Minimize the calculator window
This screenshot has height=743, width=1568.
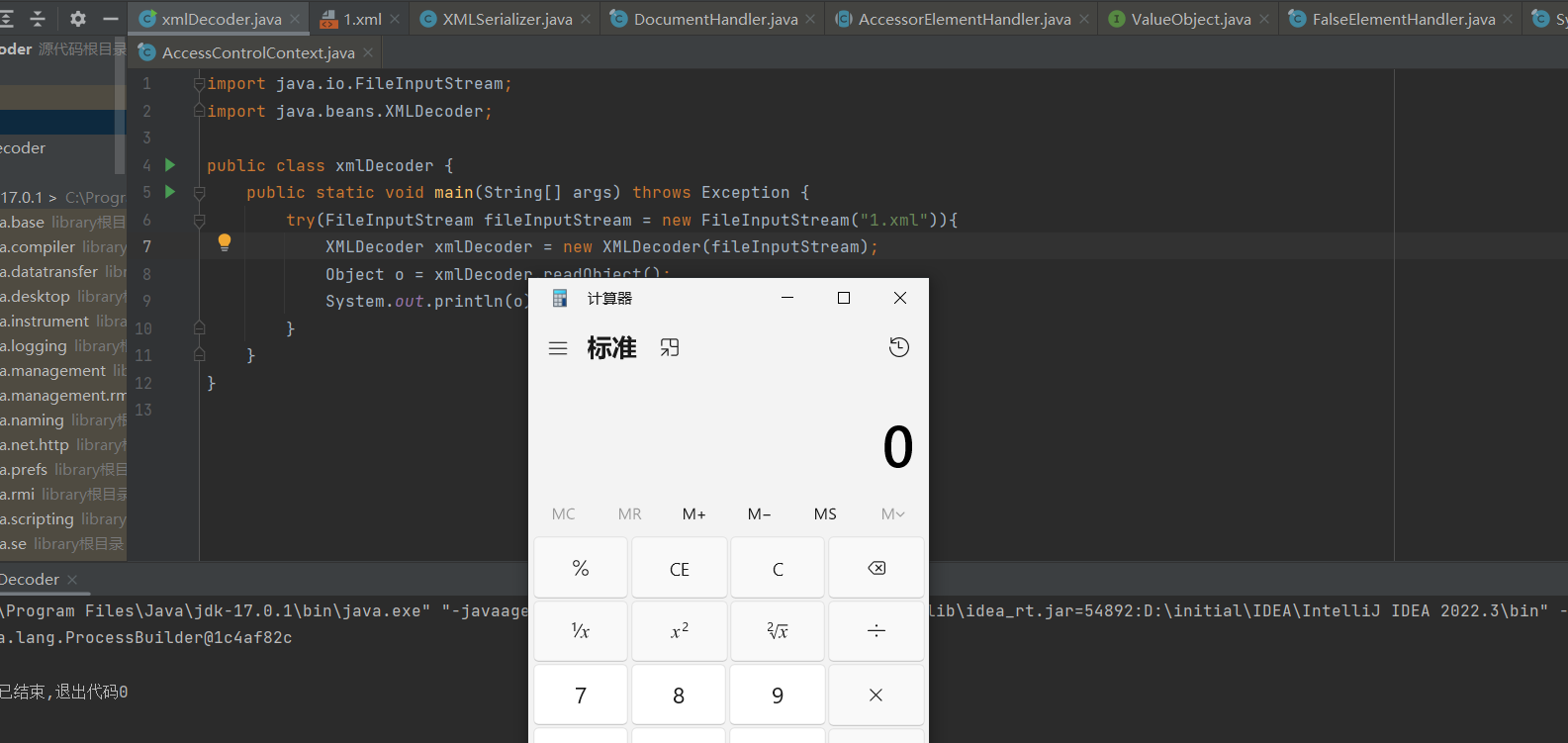point(787,298)
